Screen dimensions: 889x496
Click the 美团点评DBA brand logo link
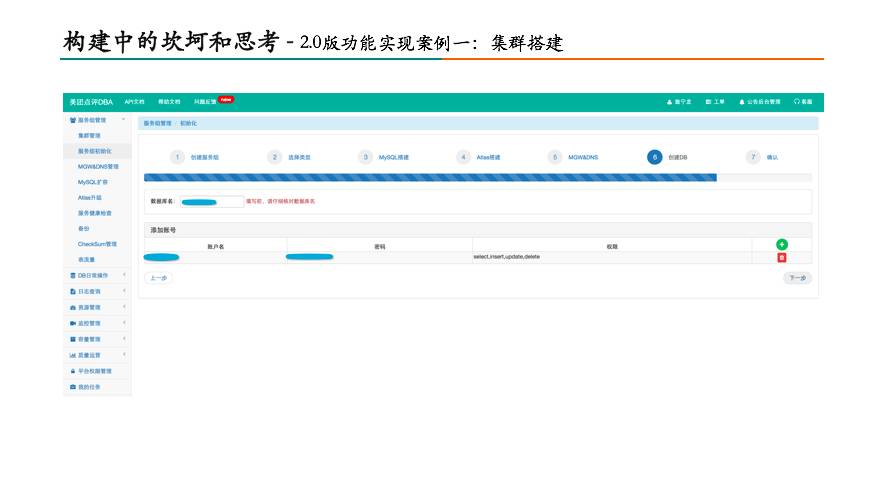click(x=91, y=102)
